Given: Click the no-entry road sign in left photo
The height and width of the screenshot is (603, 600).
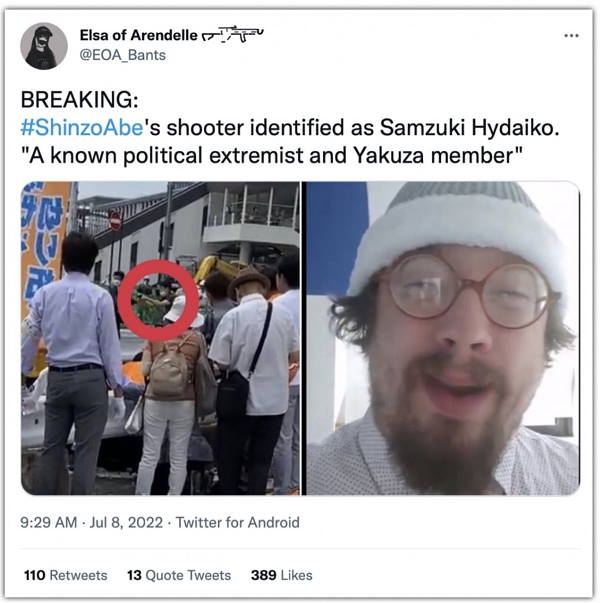Looking at the screenshot, I should pyautogui.click(x=115, y=221).
